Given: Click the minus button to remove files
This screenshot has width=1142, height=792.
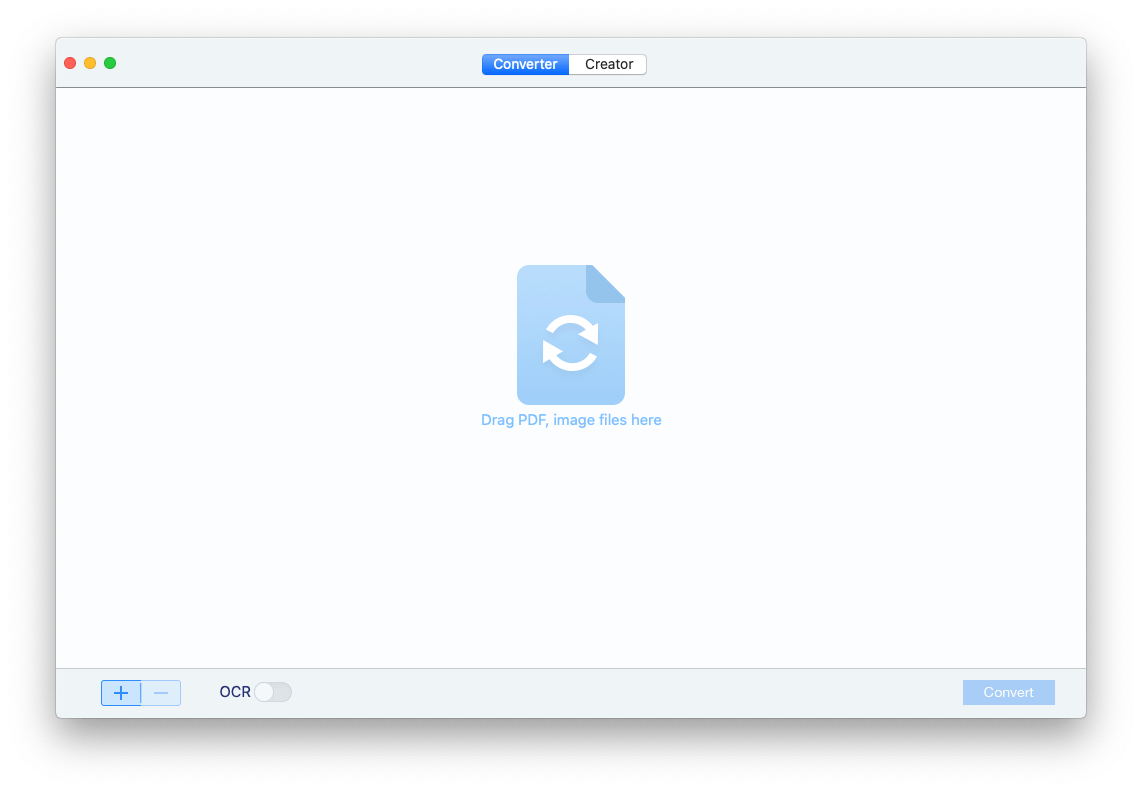Looking at the screenshot, I should (x=161, y=693).
